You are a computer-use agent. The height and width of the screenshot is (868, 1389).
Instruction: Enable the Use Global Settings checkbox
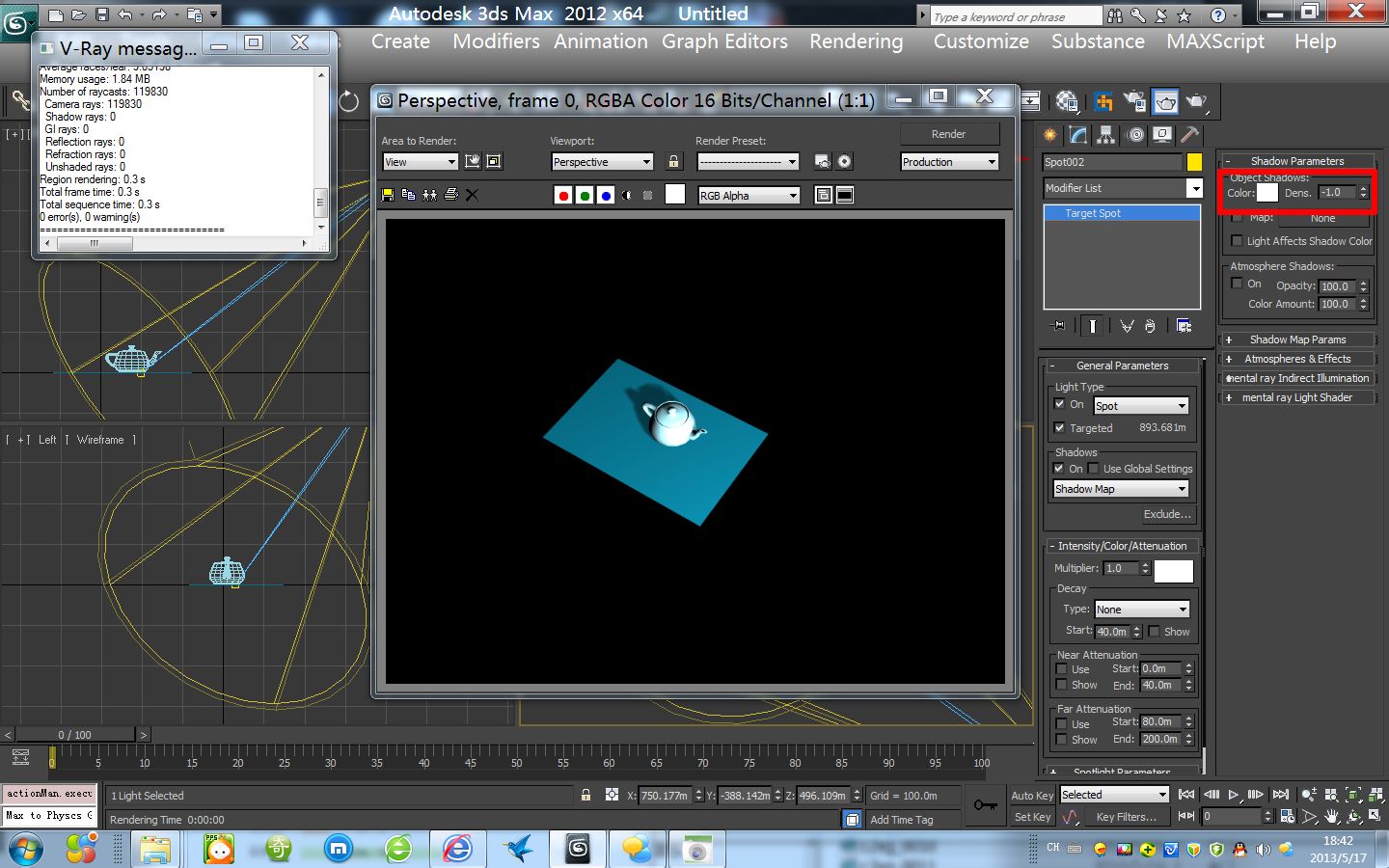(x=1094, y=469)
